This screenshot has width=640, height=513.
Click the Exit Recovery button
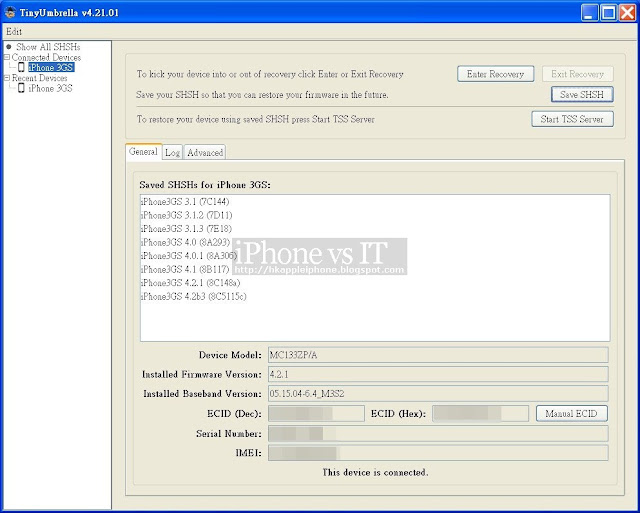click(578, 74)
